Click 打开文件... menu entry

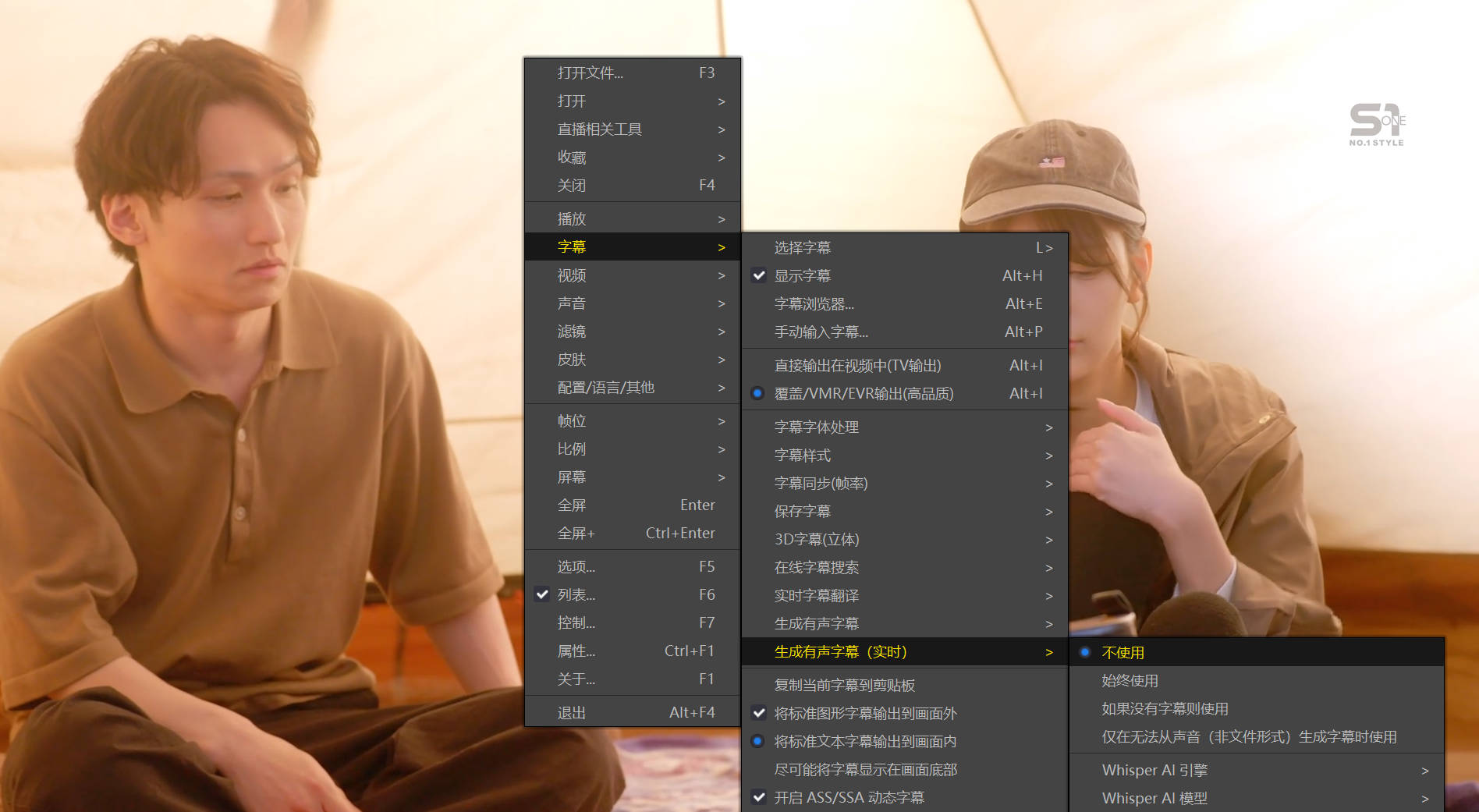633,73
